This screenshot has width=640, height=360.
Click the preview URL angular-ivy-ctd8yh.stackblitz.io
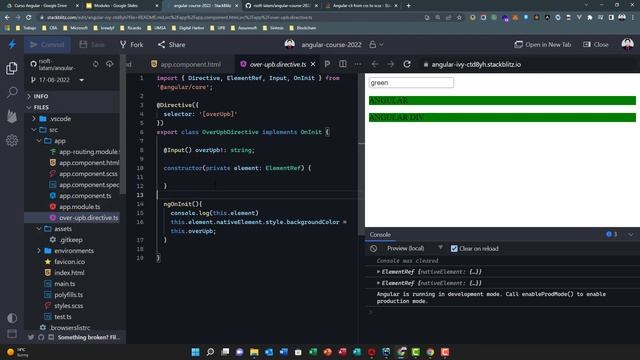coord(476,64)
